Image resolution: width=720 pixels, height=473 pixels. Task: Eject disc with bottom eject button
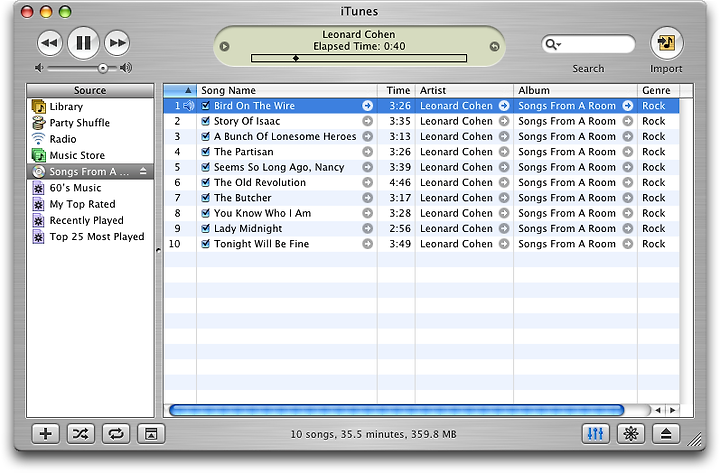pyautogui.click(x=666, y=434)
